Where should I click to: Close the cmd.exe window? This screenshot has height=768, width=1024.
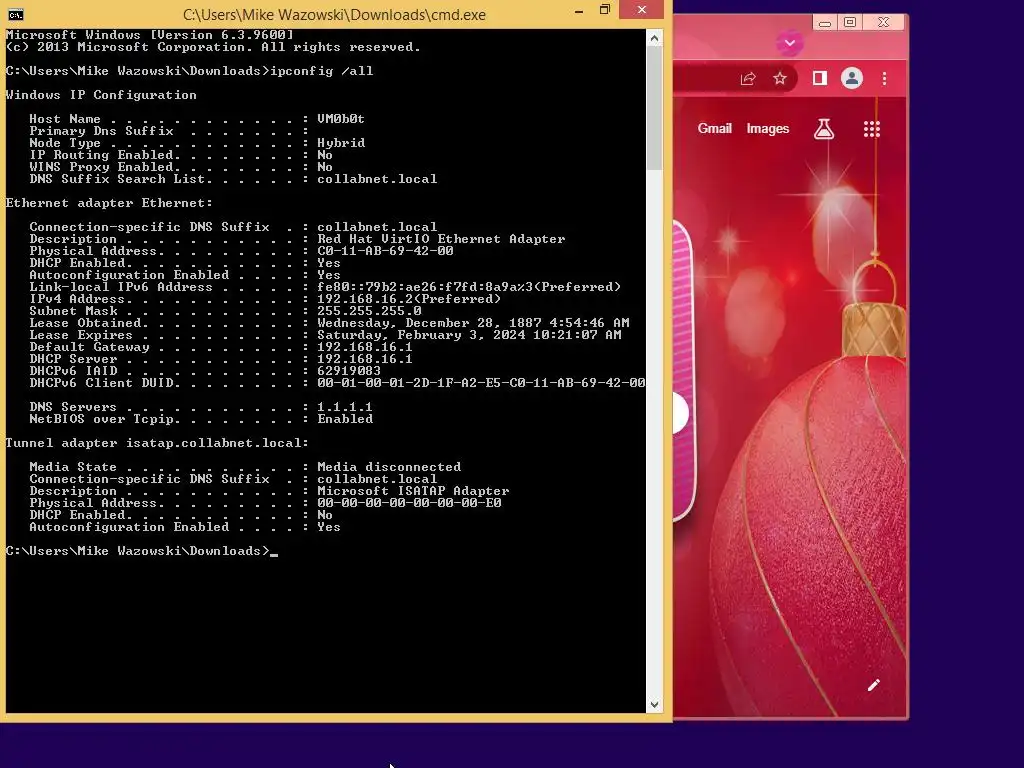coord(641,9)
